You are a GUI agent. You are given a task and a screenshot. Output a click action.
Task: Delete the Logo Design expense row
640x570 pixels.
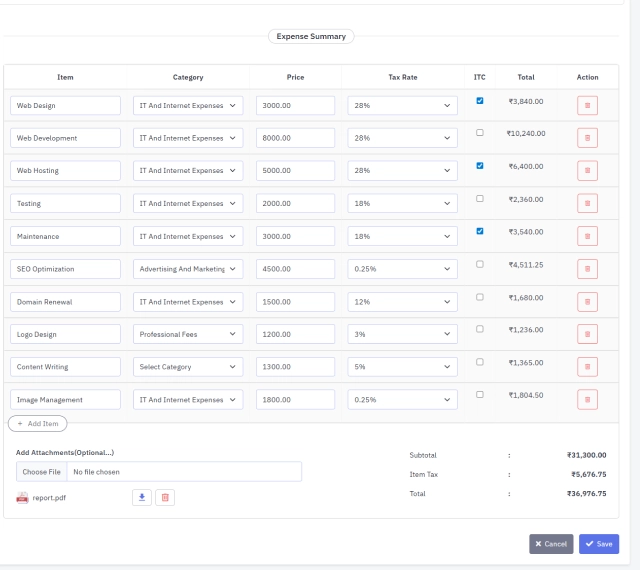tap(587, 334)
